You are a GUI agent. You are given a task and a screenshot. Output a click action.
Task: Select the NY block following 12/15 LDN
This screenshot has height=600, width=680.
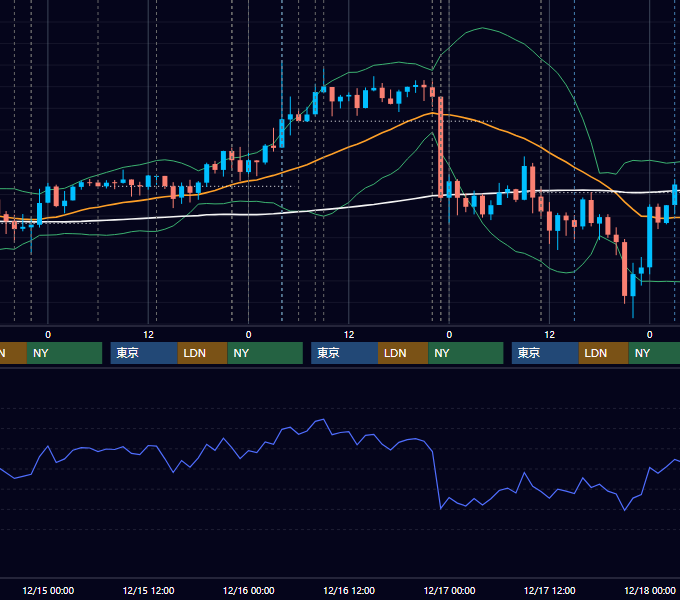click(265, 353)
